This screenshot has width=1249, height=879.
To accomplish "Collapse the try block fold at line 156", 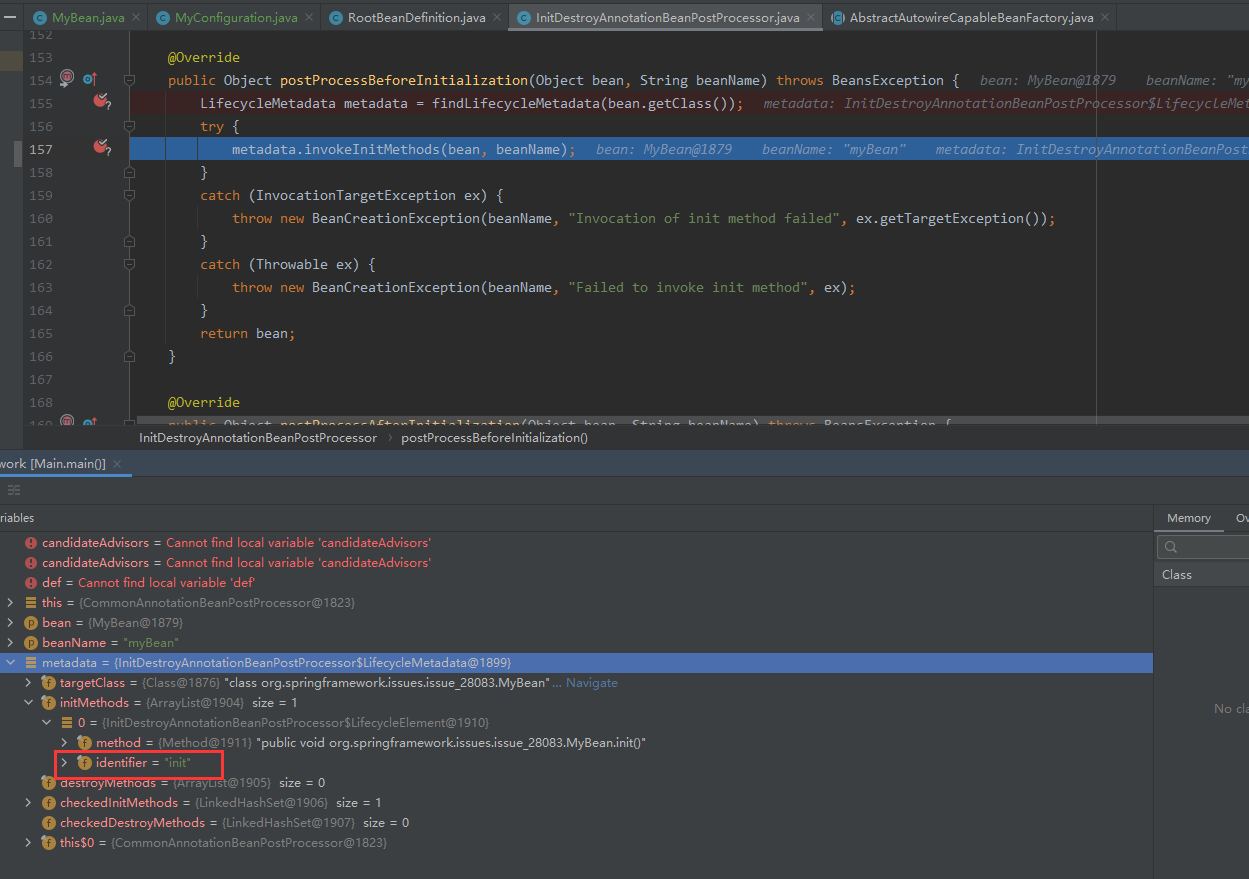I will tap(129, 126).
